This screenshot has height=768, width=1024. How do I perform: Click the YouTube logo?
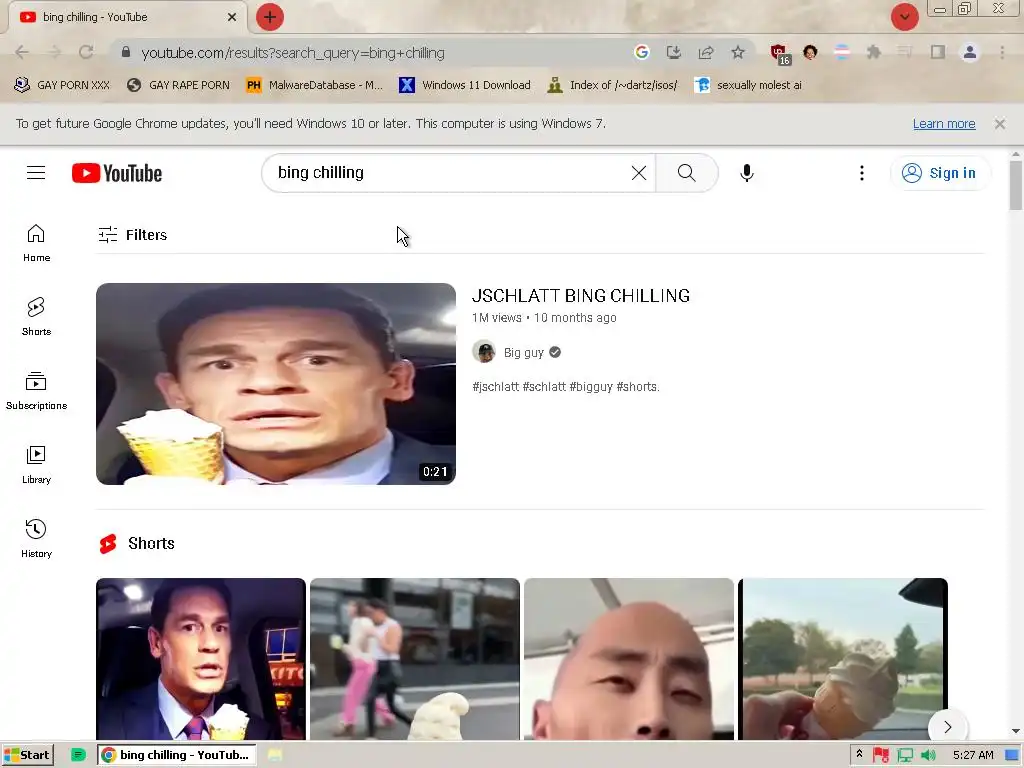pyautogui.click(x=117, y=173)
